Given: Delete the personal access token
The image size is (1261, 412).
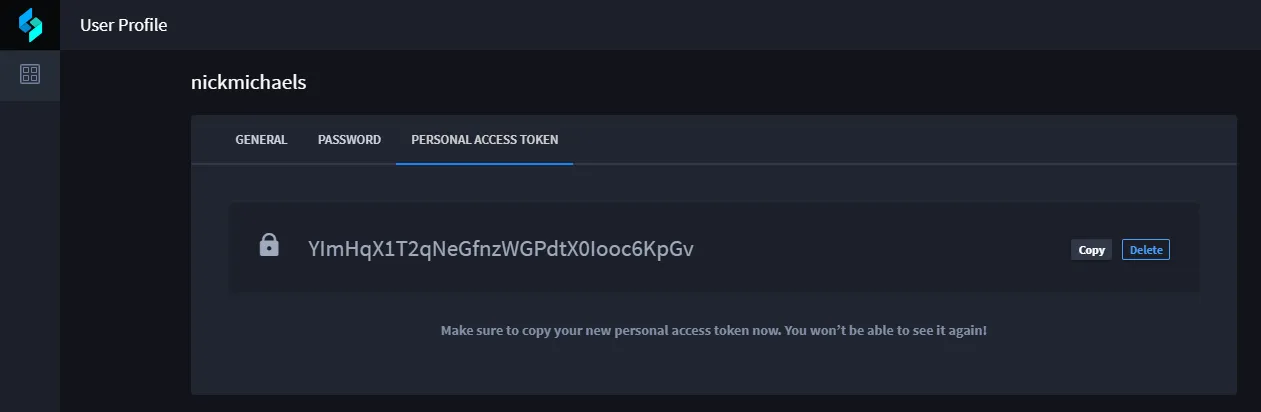Looking at the screenshot, I should tap(1146, 250).
